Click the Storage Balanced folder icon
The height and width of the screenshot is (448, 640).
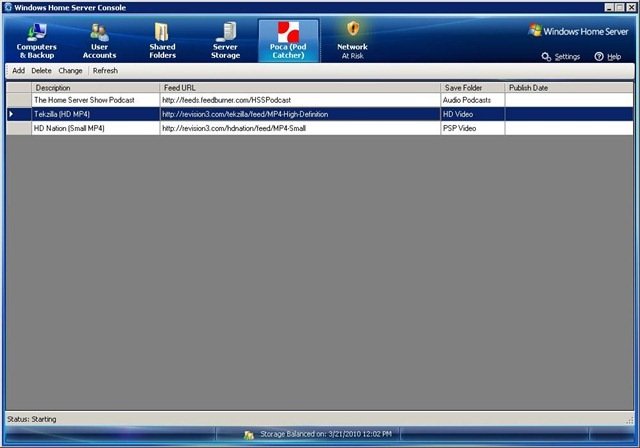coord(249,435)
